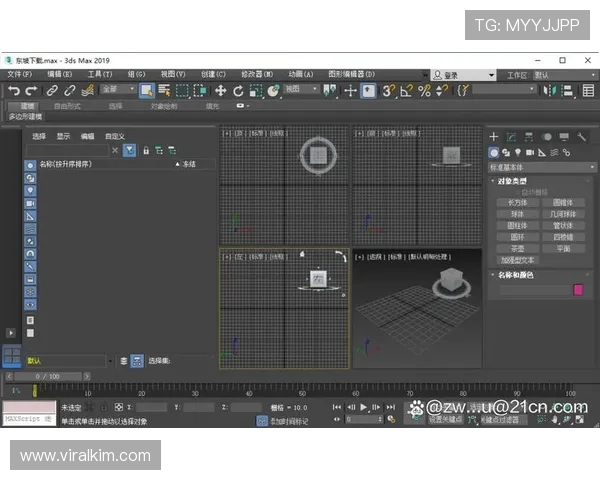Open the Utilities wrench panel
This screenshot has width=600, height=480.
coord(582,136)
